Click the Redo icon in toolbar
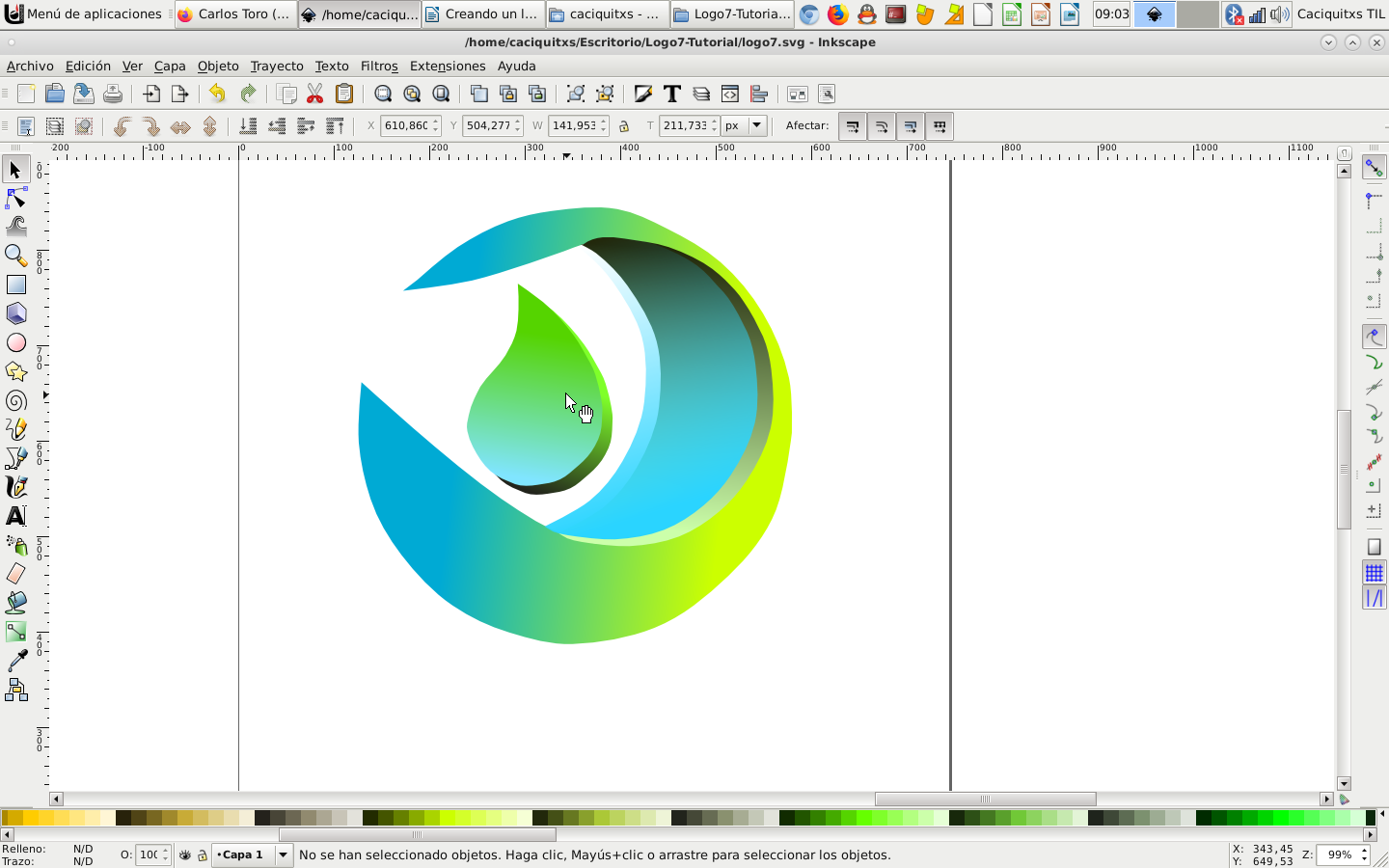The image size is (1389, 868). point(248,94)
